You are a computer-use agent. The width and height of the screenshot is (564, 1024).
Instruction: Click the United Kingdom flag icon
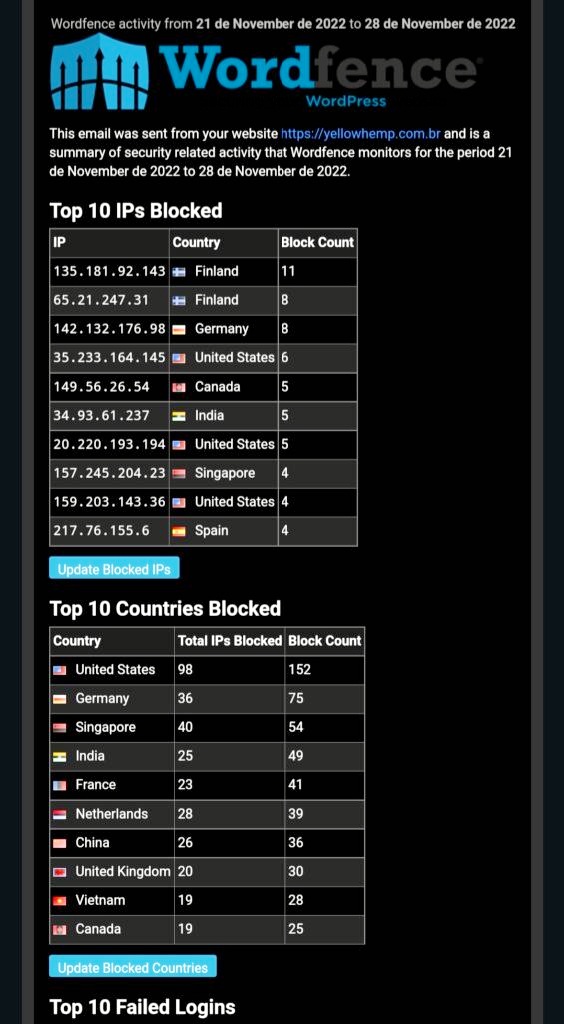pyautogui.click(x=59, y=872)
